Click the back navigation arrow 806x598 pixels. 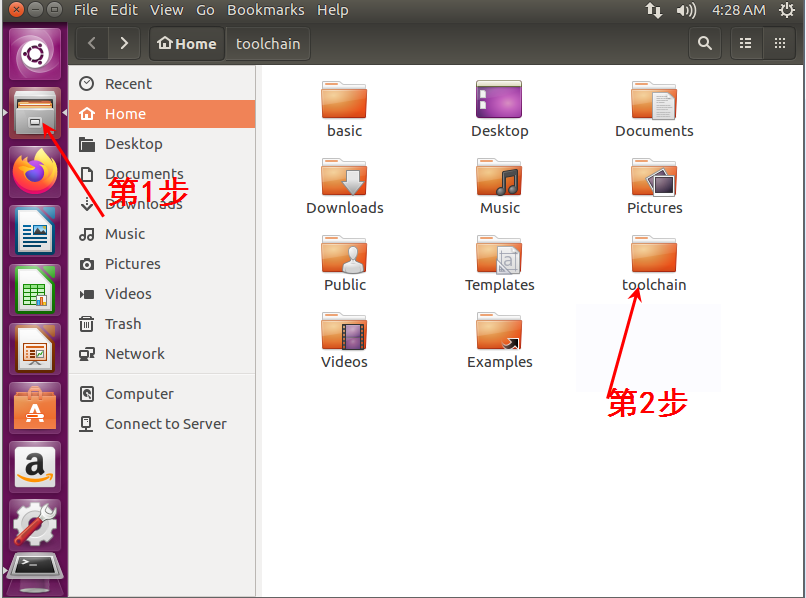(90, 43)
